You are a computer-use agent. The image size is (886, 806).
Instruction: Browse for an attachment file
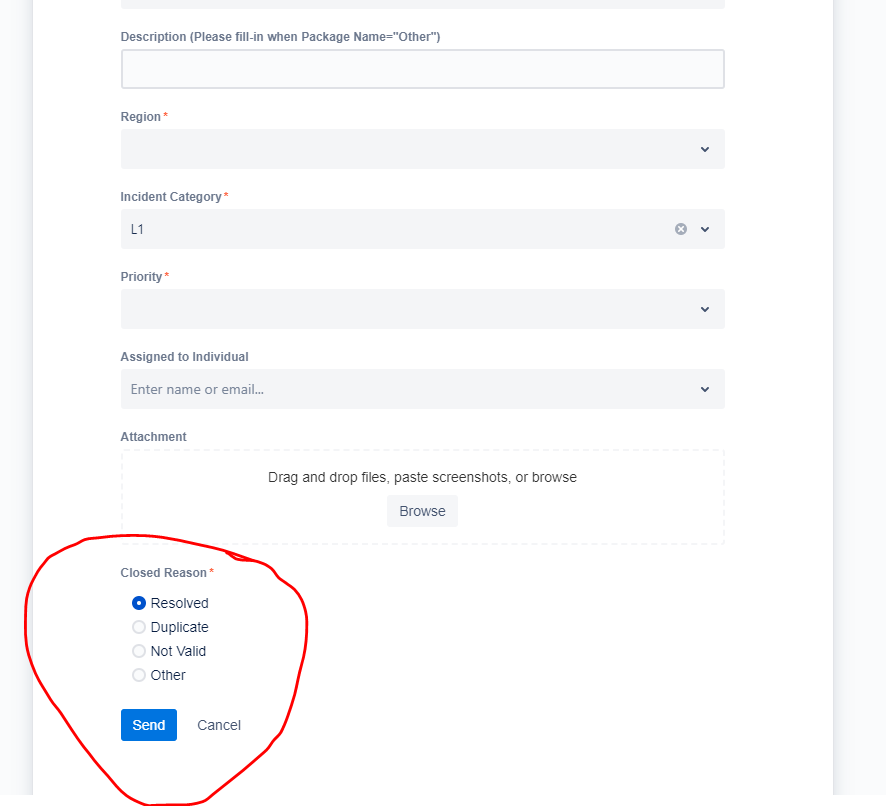pyautogui.click(x=422, y=511)
